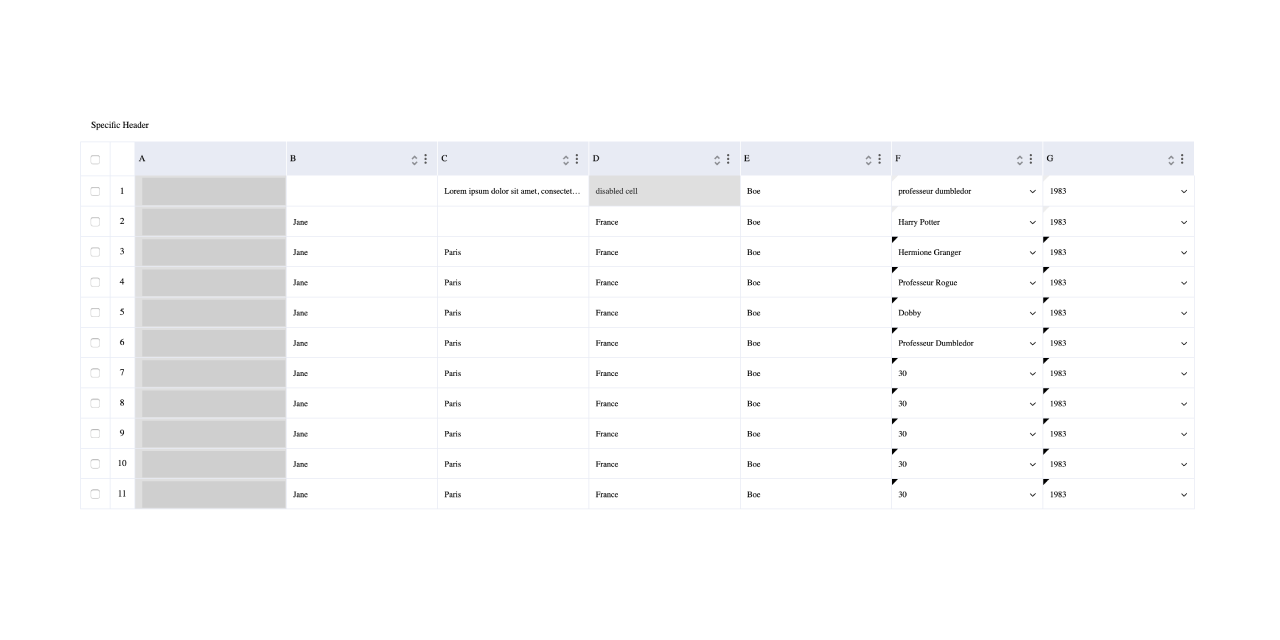Select the row number 7 cell

[122, 373]
